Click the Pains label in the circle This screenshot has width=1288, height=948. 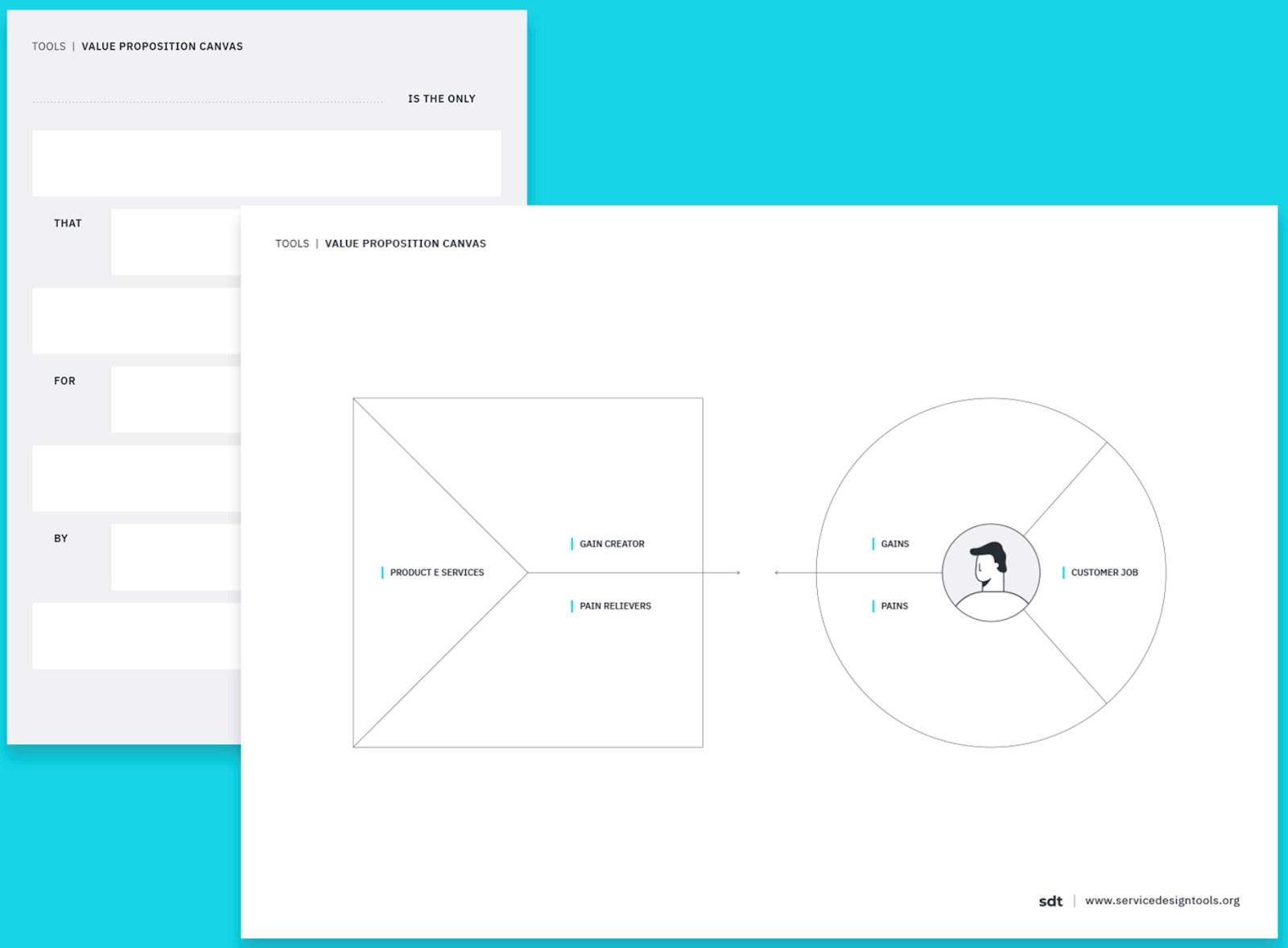tap(894, 606)
